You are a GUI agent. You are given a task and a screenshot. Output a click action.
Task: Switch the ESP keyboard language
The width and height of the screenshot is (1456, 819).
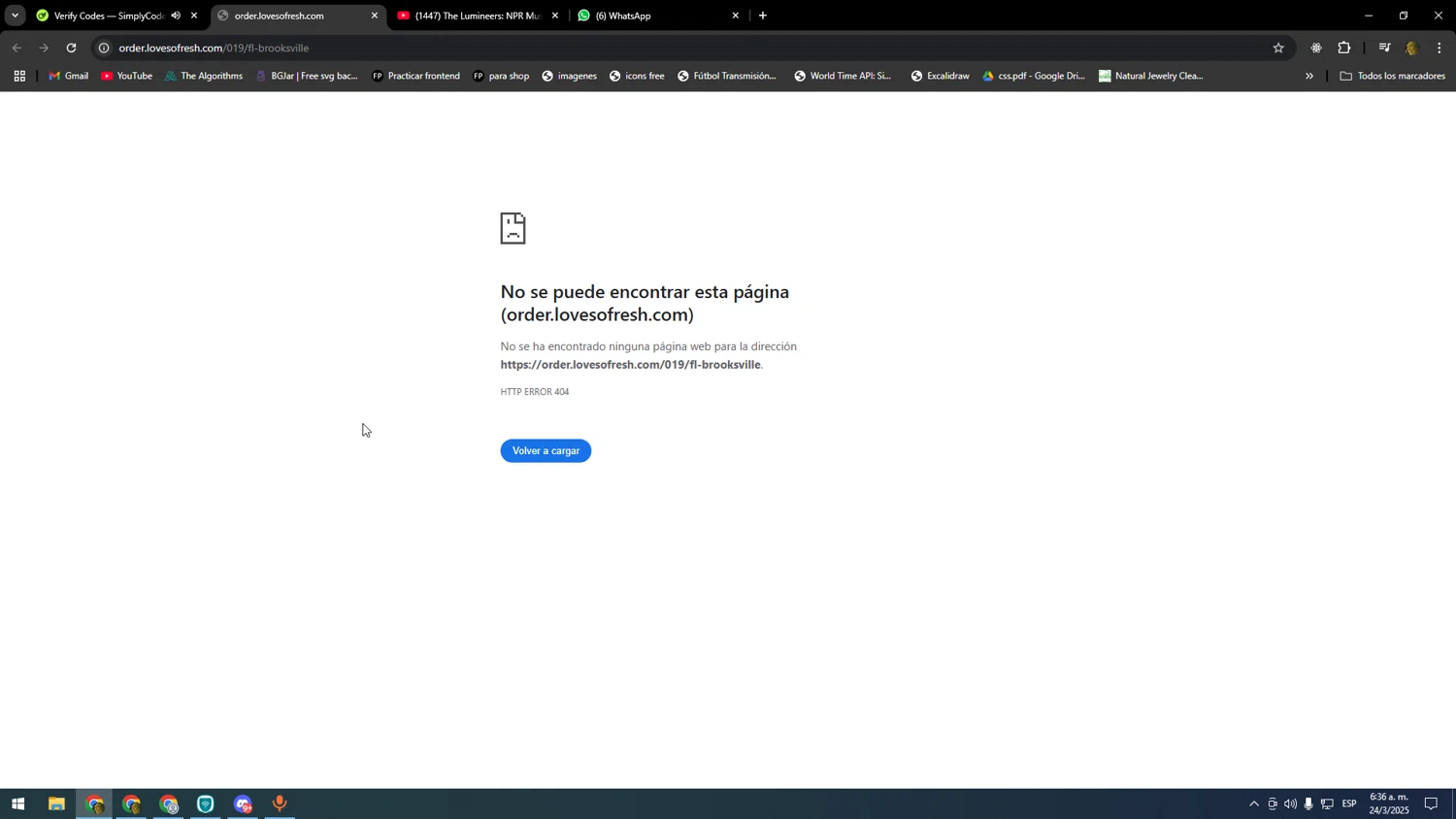[x=1349, y=804]
